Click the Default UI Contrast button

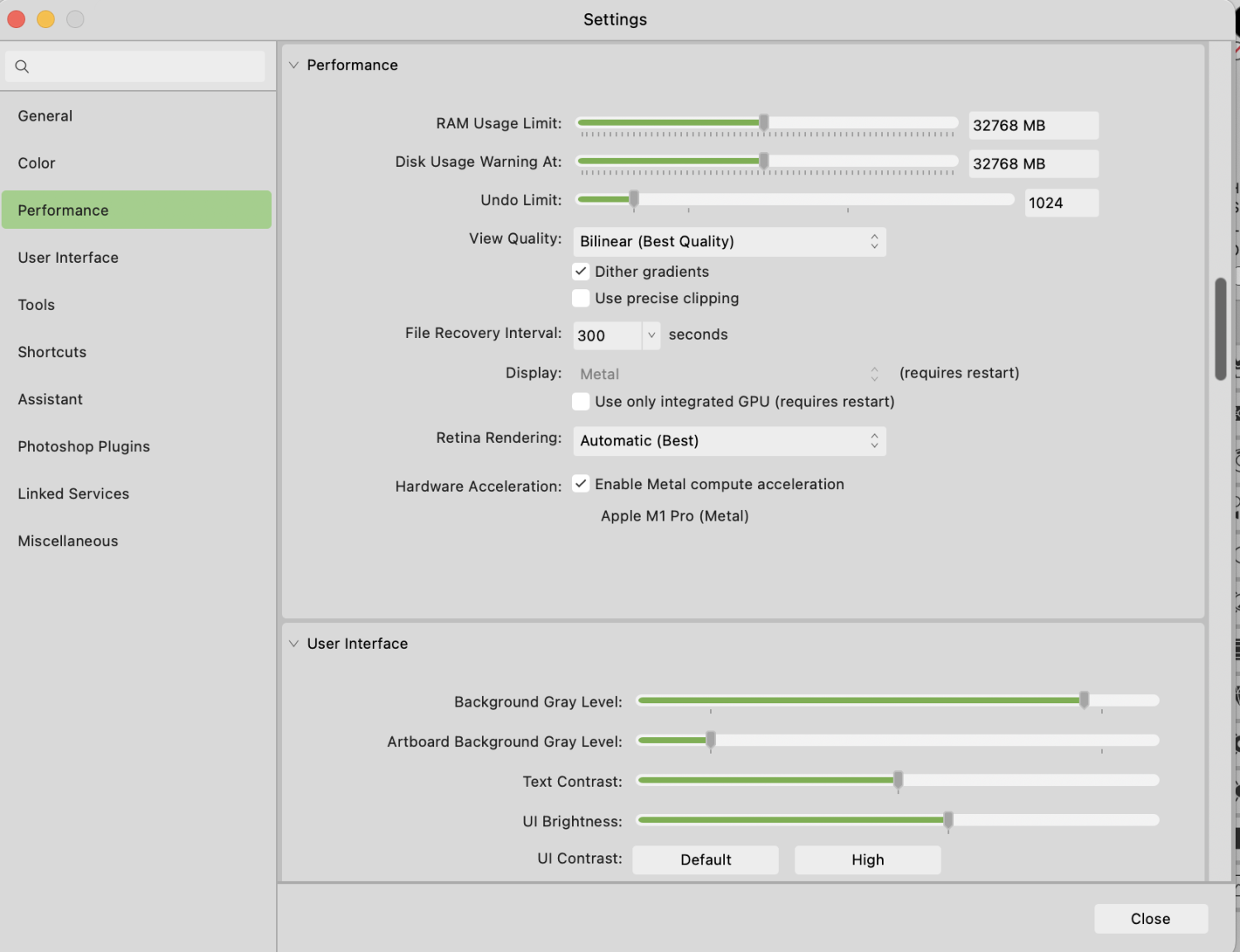[705, 860]
